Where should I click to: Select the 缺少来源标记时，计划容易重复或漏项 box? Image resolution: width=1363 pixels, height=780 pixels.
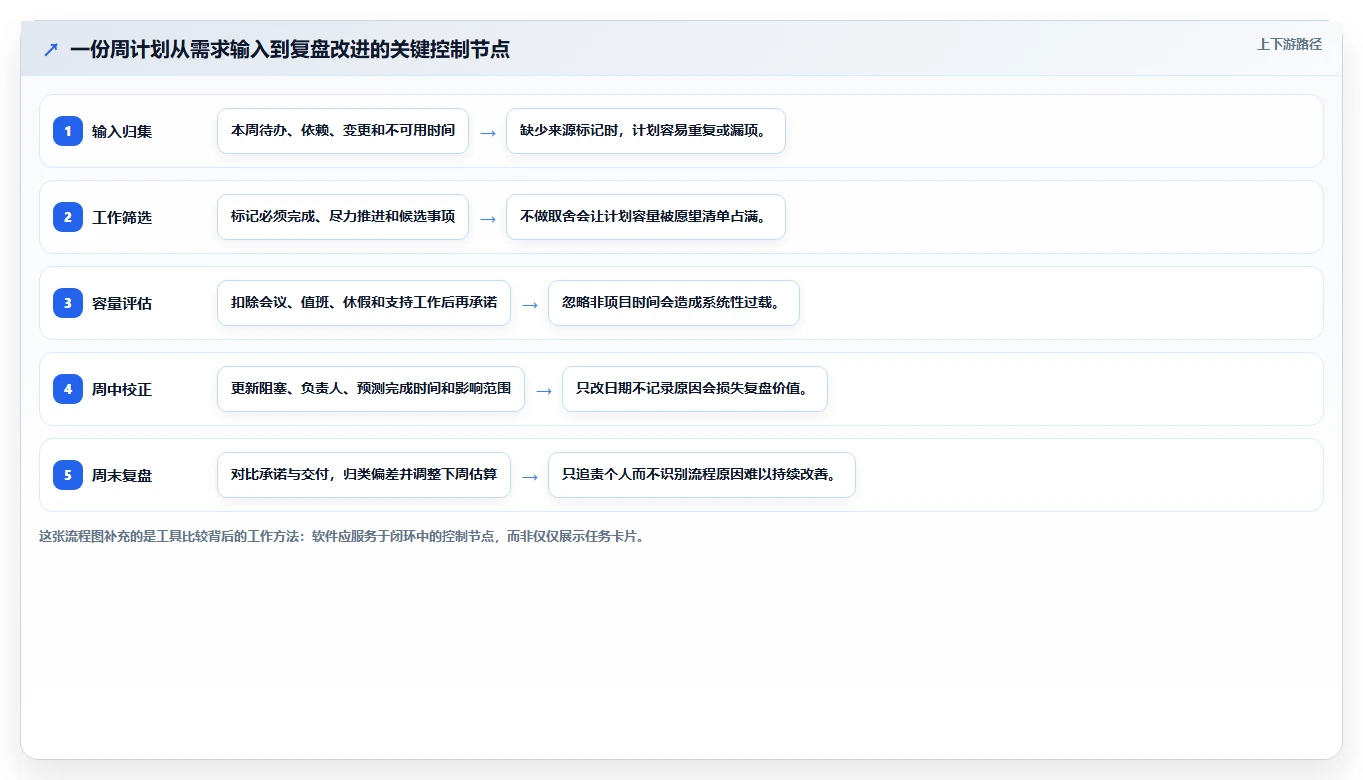pyautogui.click(x=646, y=131)
